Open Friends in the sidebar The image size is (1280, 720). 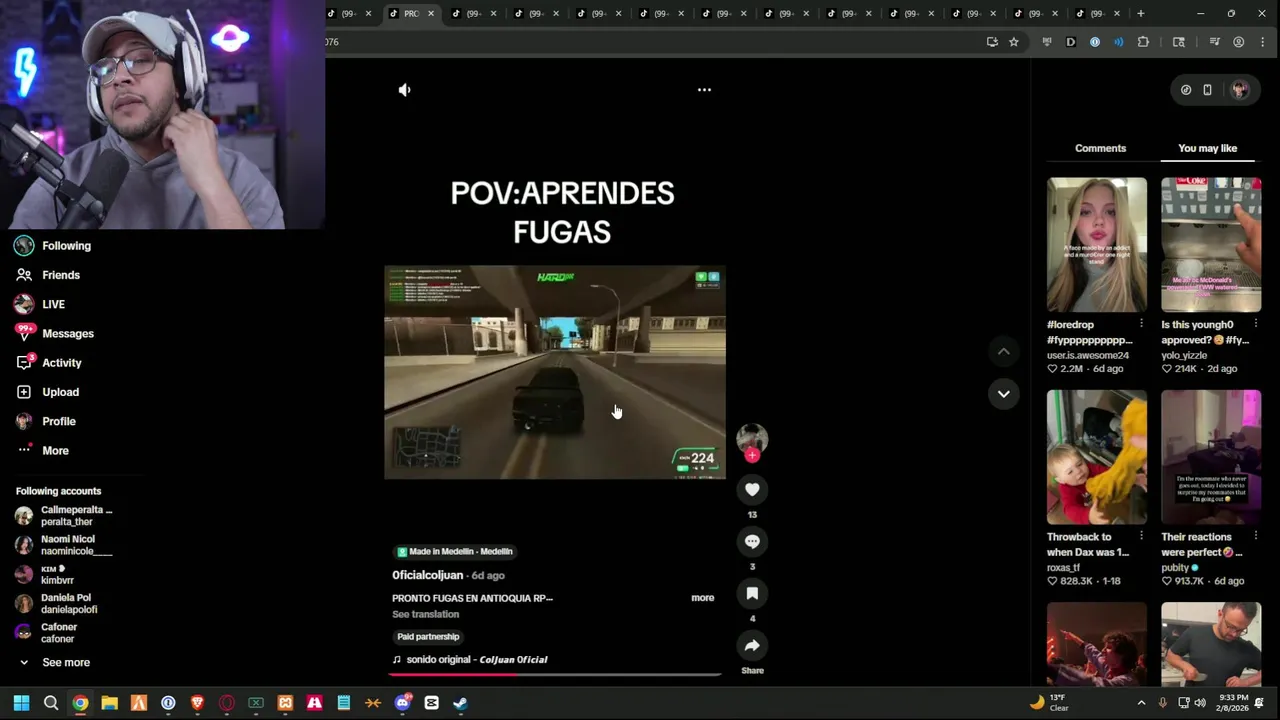60,275
